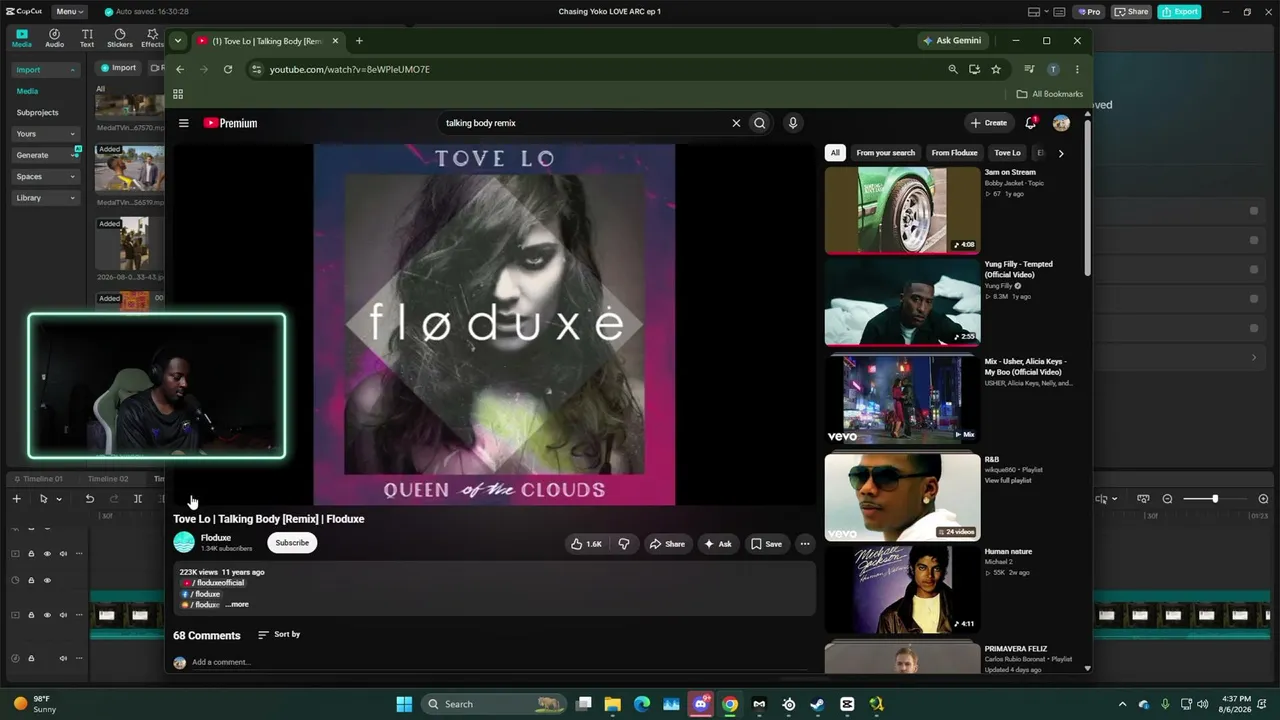Adjust the CapCut timeline zoom slider
Viewport: 1280px width, 720px height.
coord(1215,499)
